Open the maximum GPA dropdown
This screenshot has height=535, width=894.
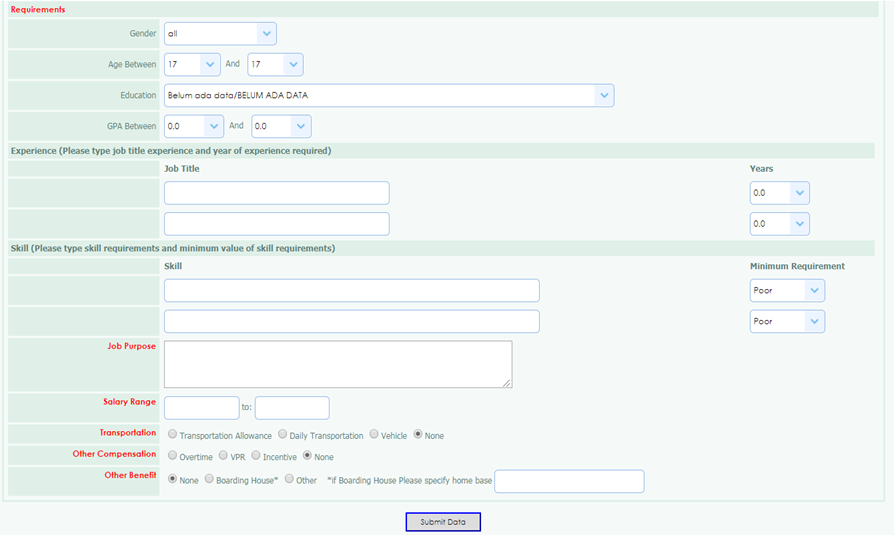point(281,126)
